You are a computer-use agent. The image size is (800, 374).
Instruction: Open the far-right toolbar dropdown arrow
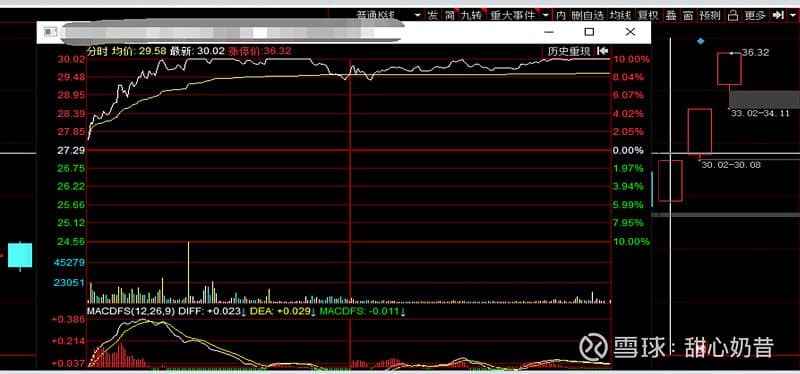pyautogui.click(x=792, y=15)
